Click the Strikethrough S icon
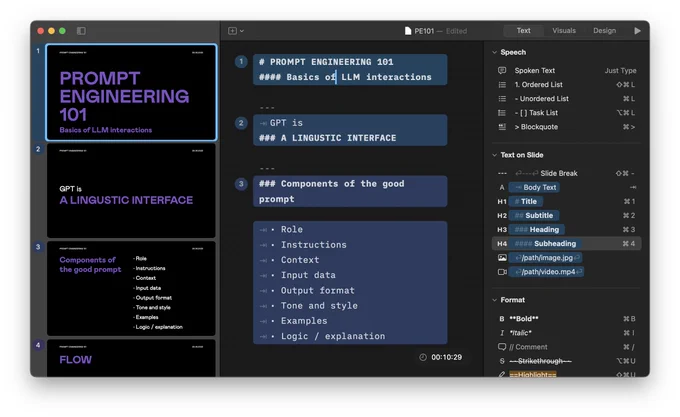Image resolution: width=680 pixels, height=417 pixels. [502, 361]
